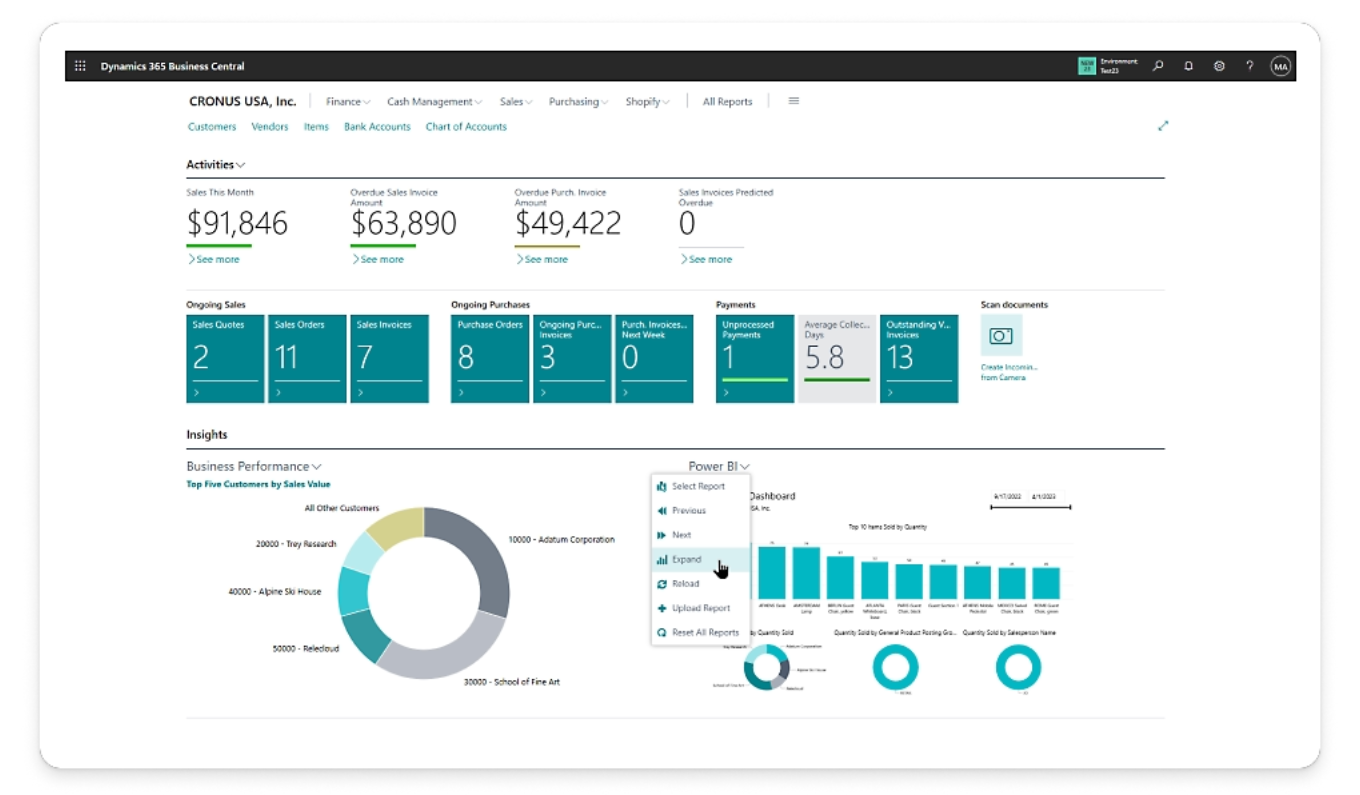Open the app launcher waffle icon

click(81, 66)
